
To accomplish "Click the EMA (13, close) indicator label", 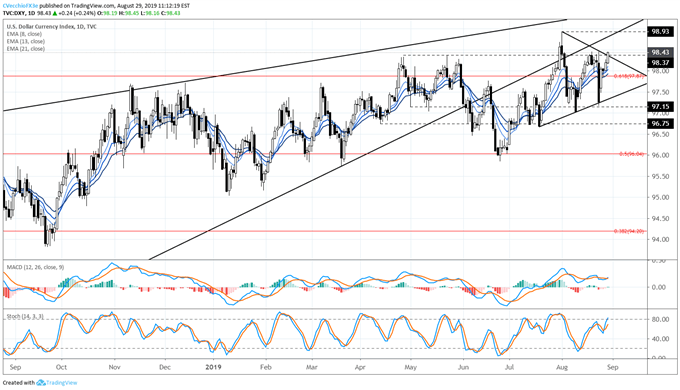I will point(25,41).
